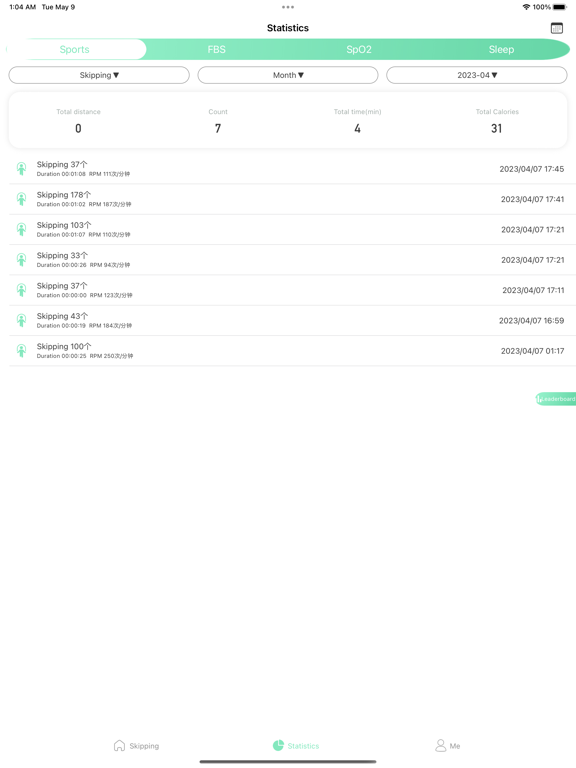The width and height of the screenshot is (576, 768).
Task: Tap skipping icon for 17:45 record
Action: coord(22,168)
